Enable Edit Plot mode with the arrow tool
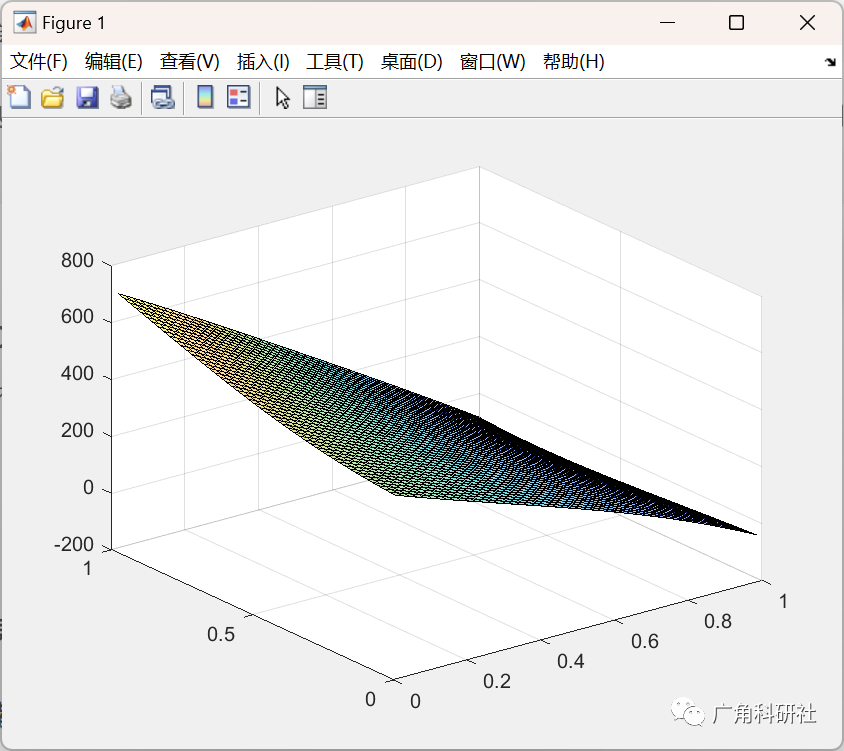This screenshot has height=751, width=844. [283, 97]
